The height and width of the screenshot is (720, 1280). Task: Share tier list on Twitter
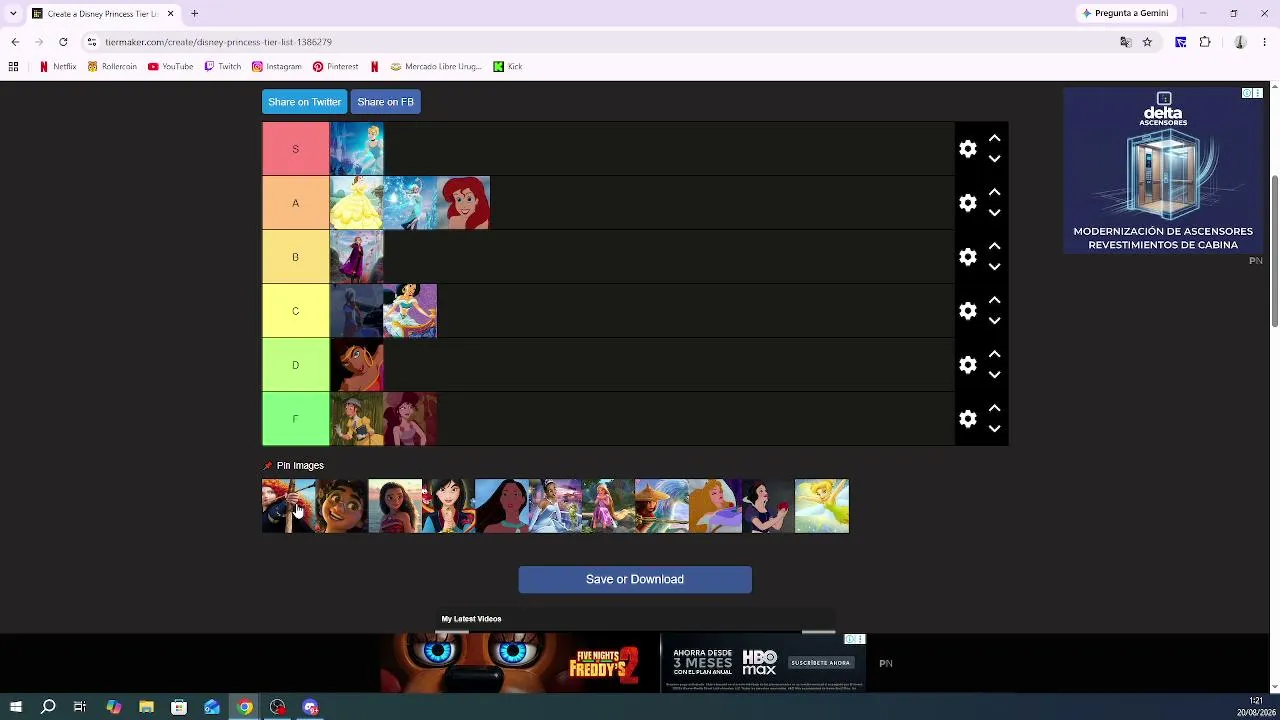(304, 102)
